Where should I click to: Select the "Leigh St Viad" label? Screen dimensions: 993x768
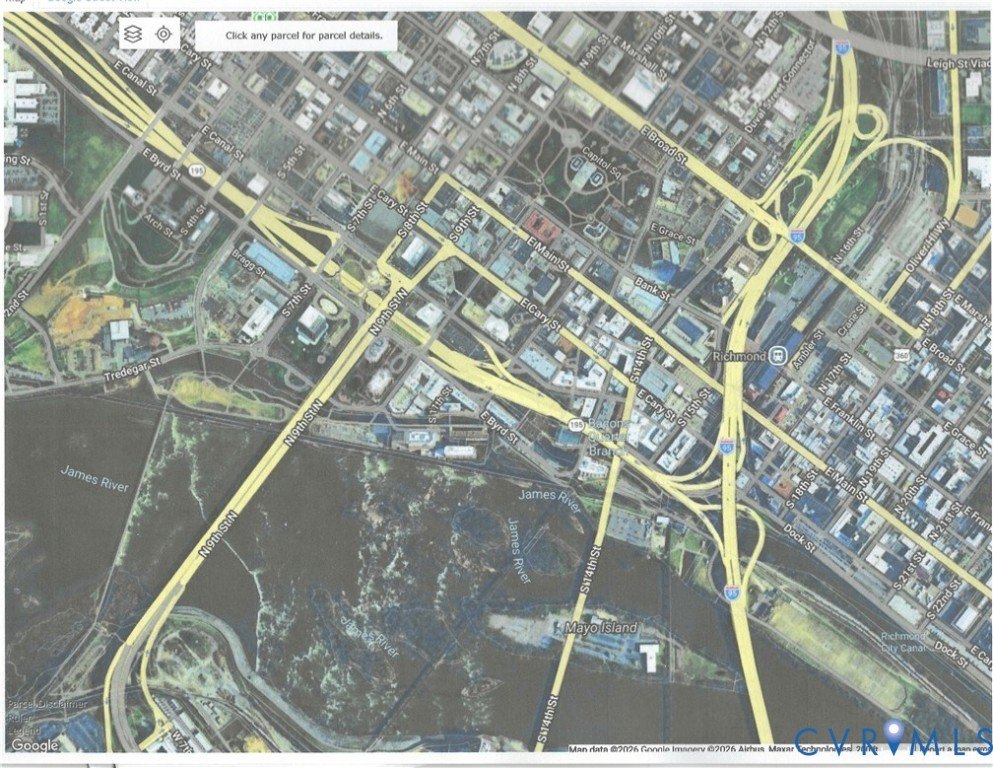click(958, 63)
